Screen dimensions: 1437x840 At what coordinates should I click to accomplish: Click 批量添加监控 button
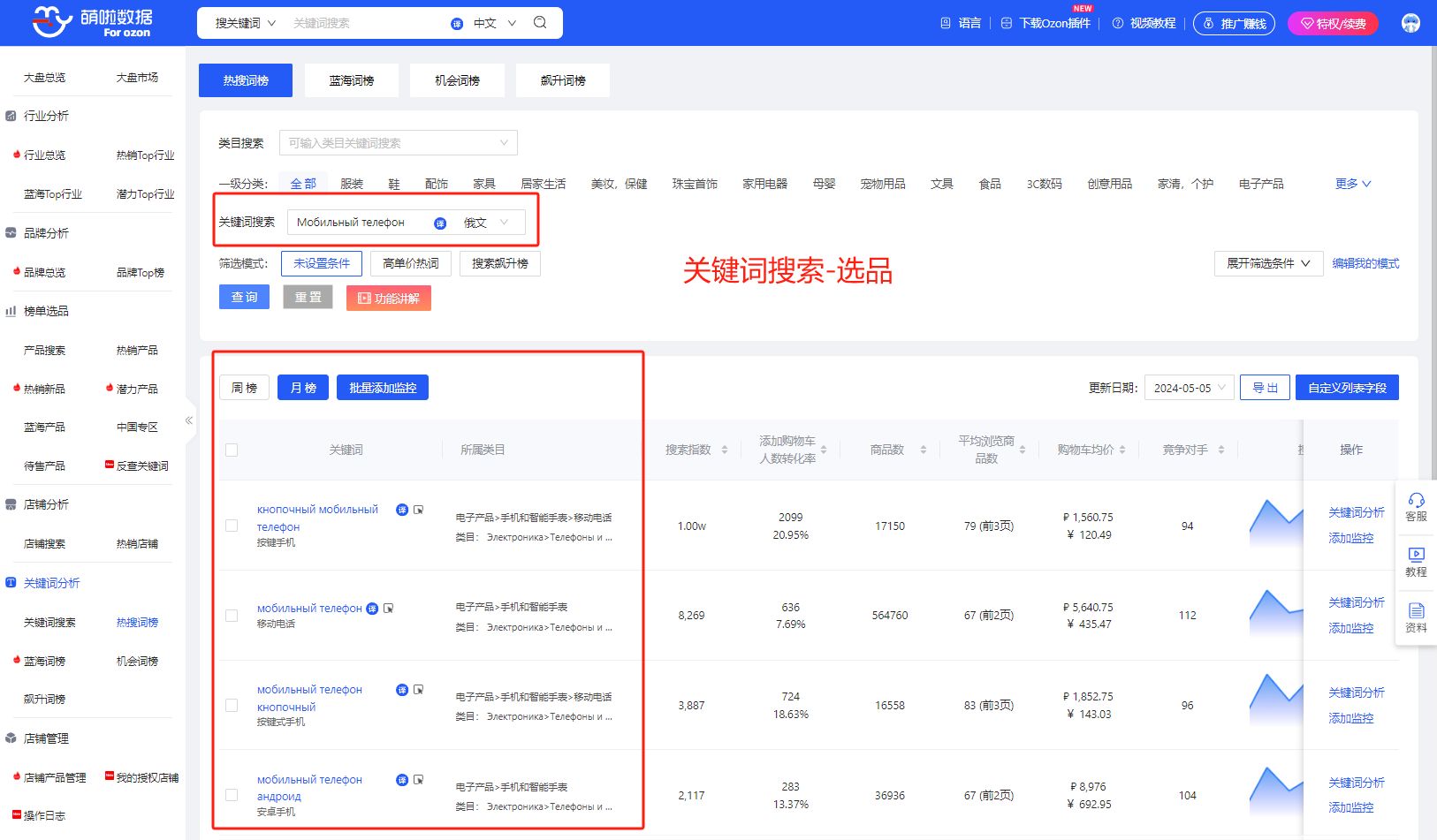click(383, 388)
